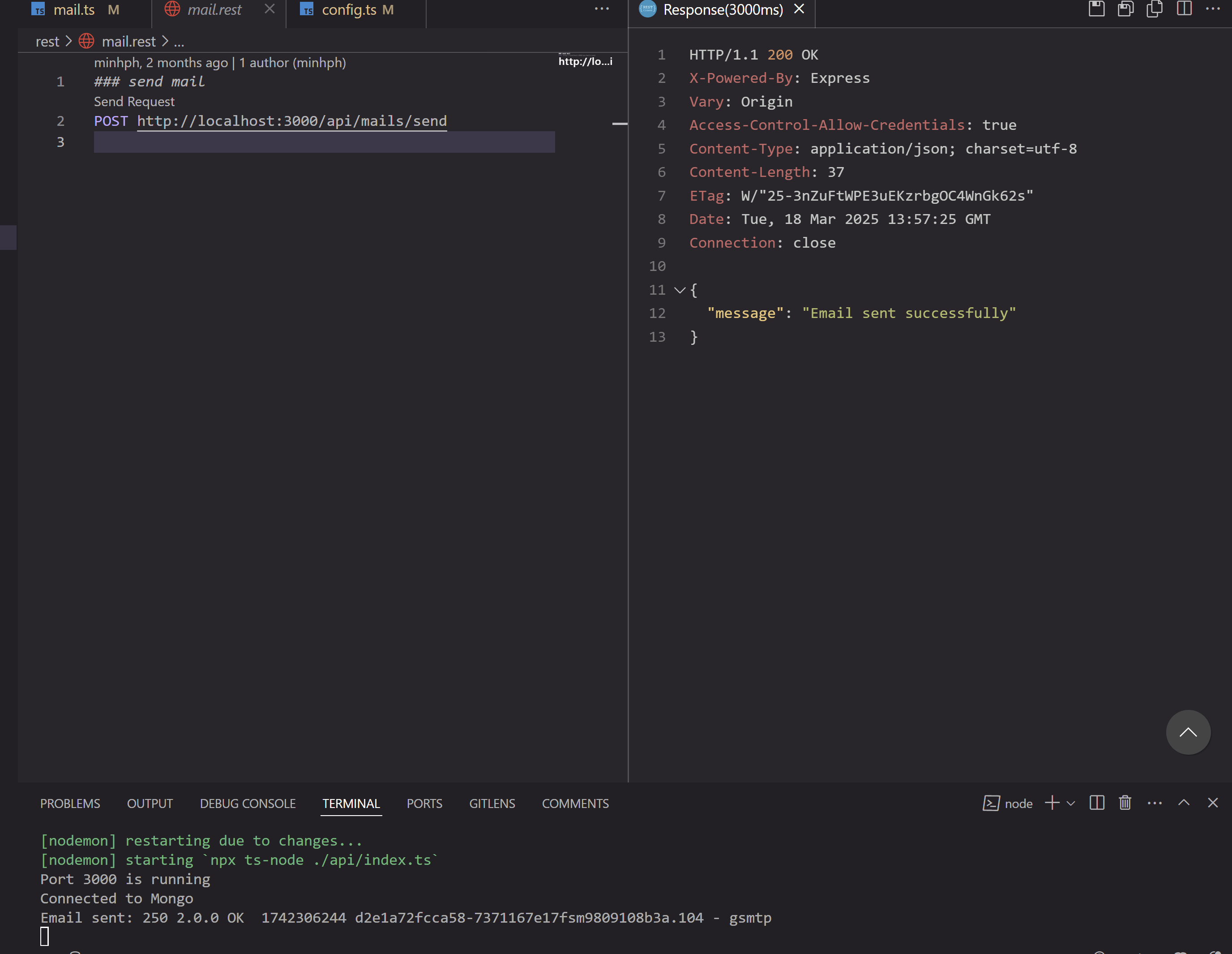1232x954 pixels.
Task: Select the Response(3000ms) tab
Action: point(722,9)
